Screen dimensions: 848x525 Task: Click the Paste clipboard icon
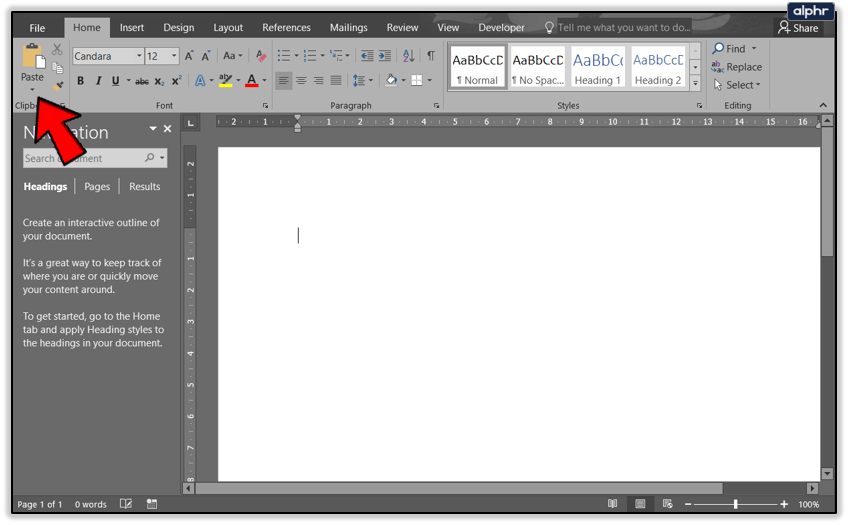(x=32, y=56)
